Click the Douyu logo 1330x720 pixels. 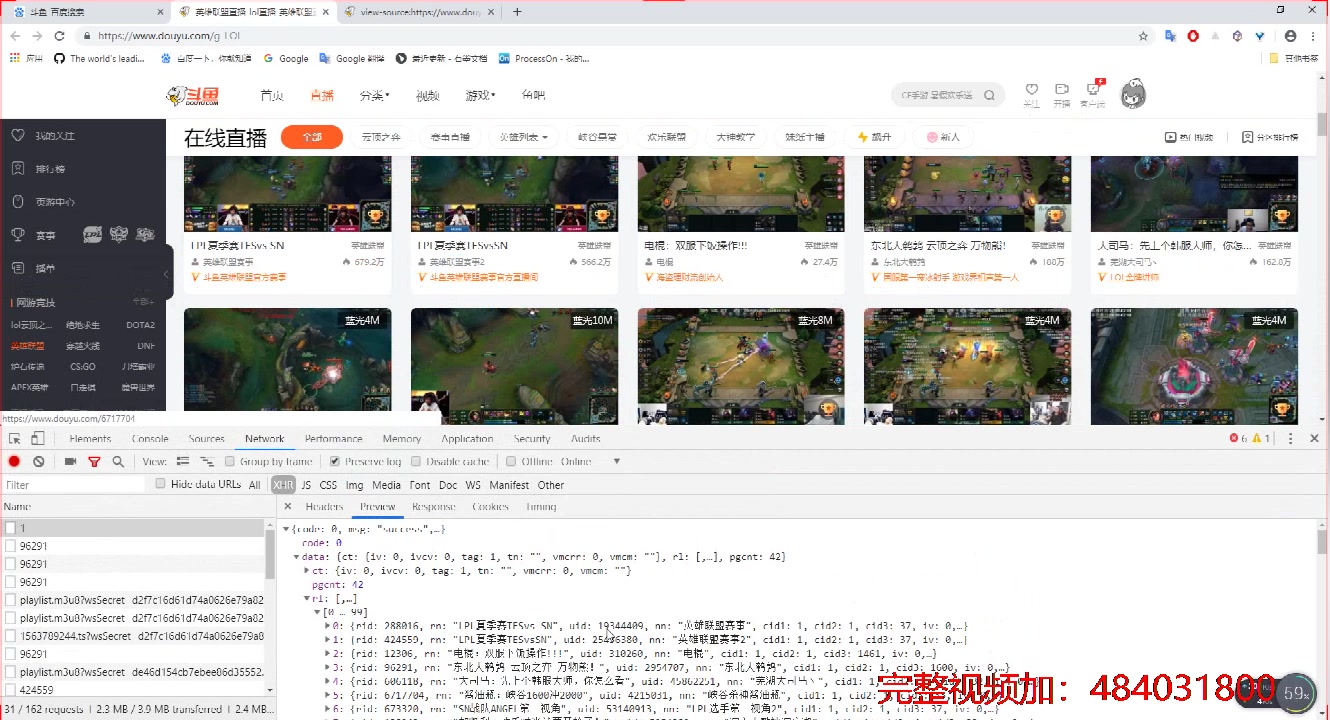(x=192, y=96)
